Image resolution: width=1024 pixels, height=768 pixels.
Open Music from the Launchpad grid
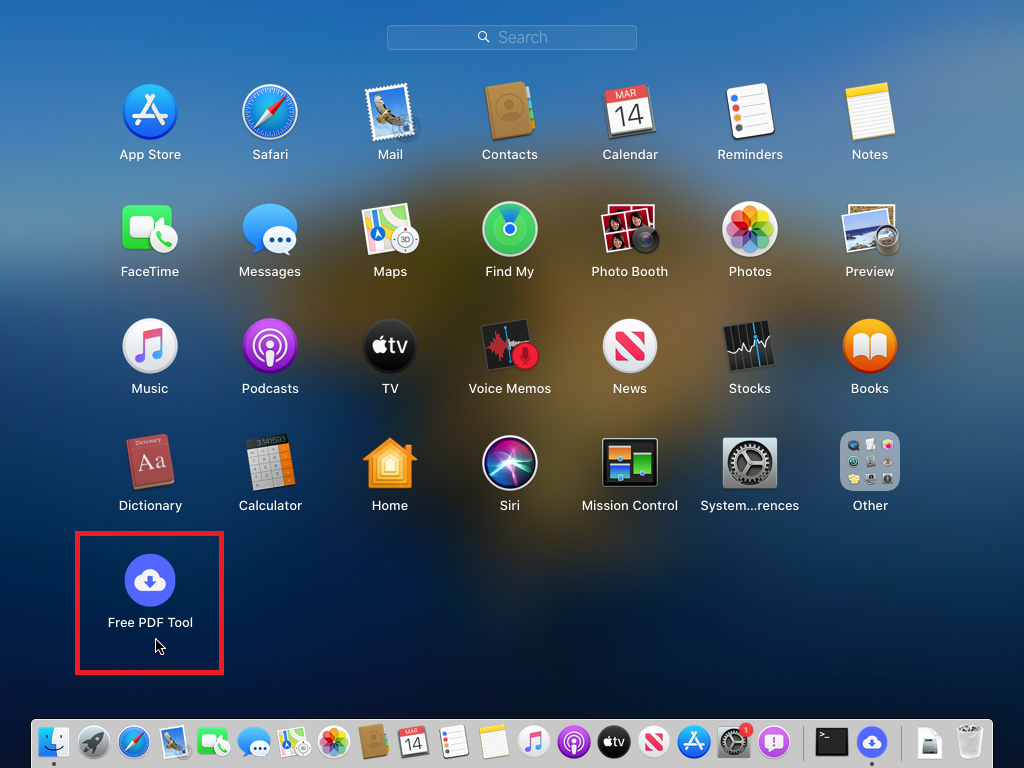pyautogui.click(x=150, y=346)
